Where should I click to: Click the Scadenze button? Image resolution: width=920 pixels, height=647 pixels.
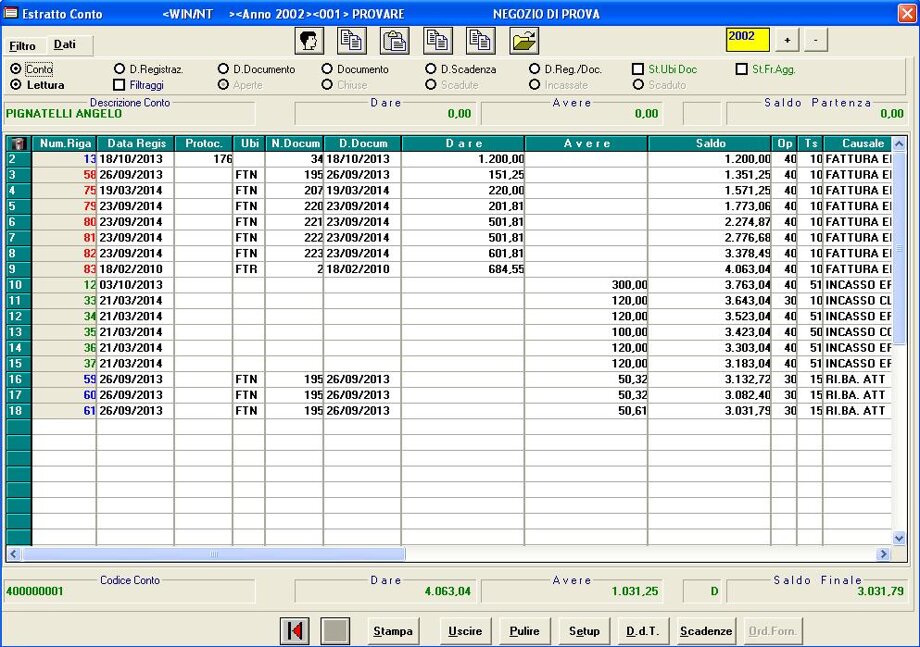(x=706, y=631)
